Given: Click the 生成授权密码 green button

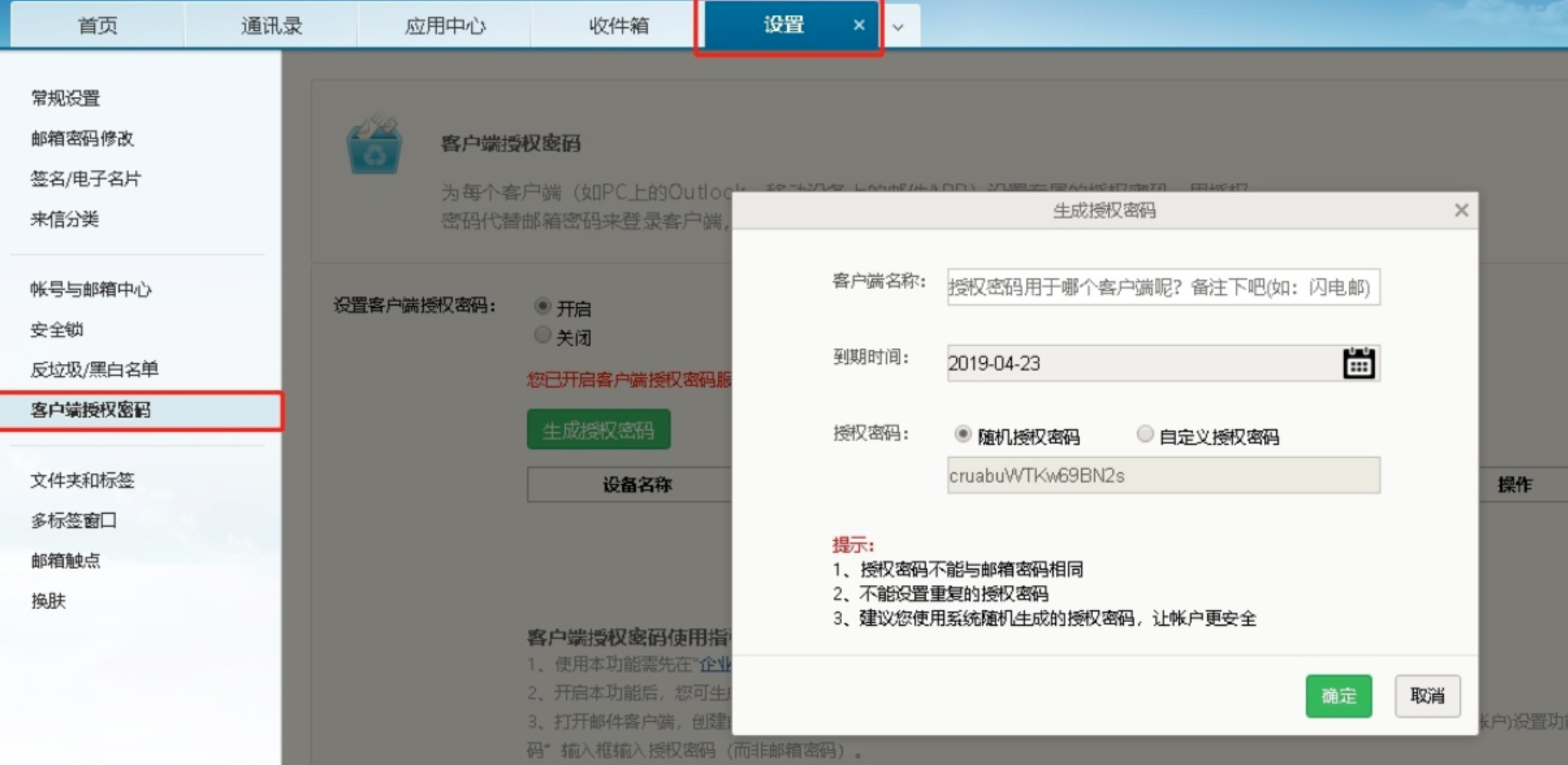Looking at the screenshot, I should point(598,429).
